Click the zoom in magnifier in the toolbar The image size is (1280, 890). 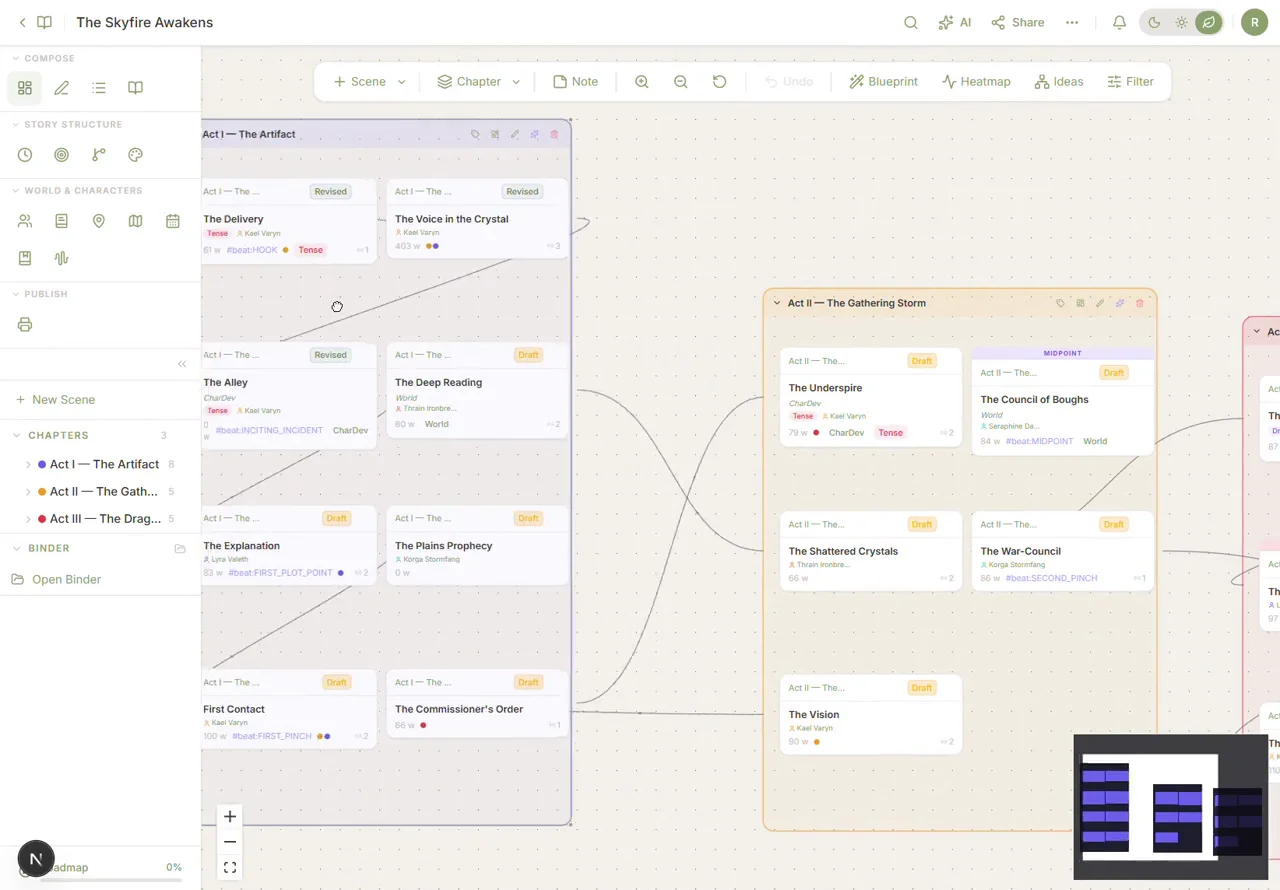642,82
